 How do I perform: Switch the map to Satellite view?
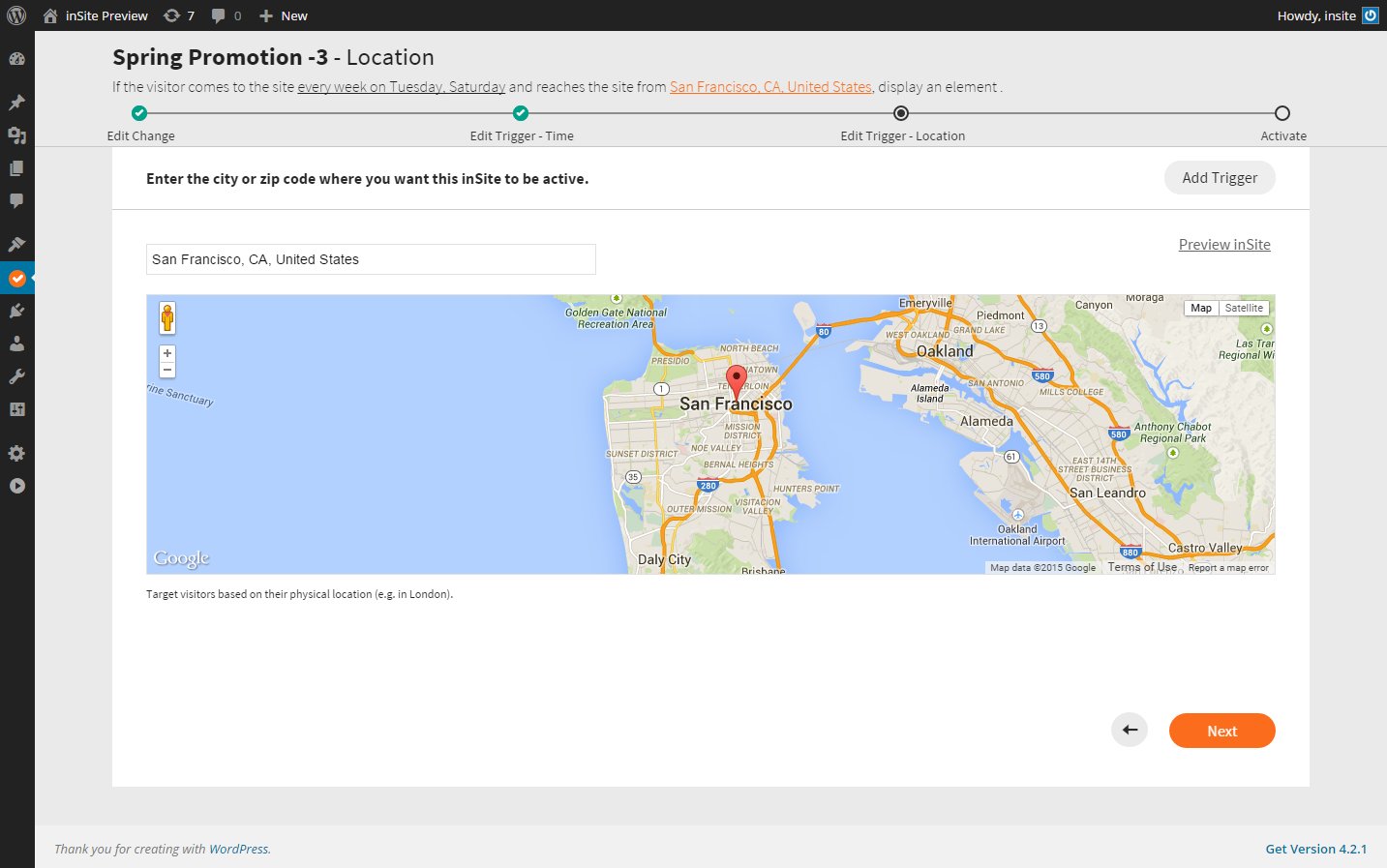[1244, 308]
